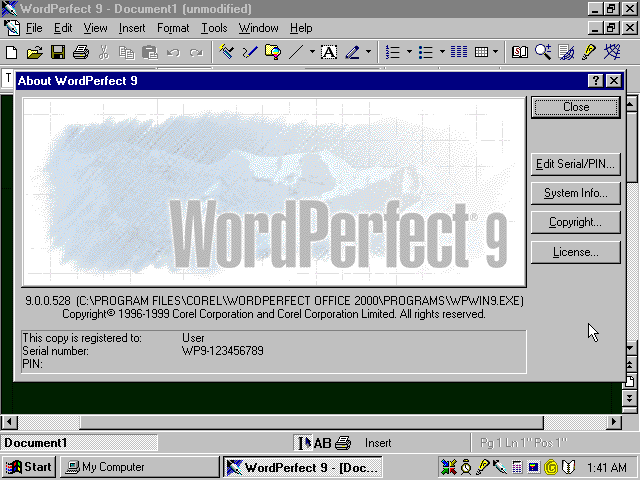Switch to My Computer taskbar button
Screen dimensions: 640x480
[140, 467]
